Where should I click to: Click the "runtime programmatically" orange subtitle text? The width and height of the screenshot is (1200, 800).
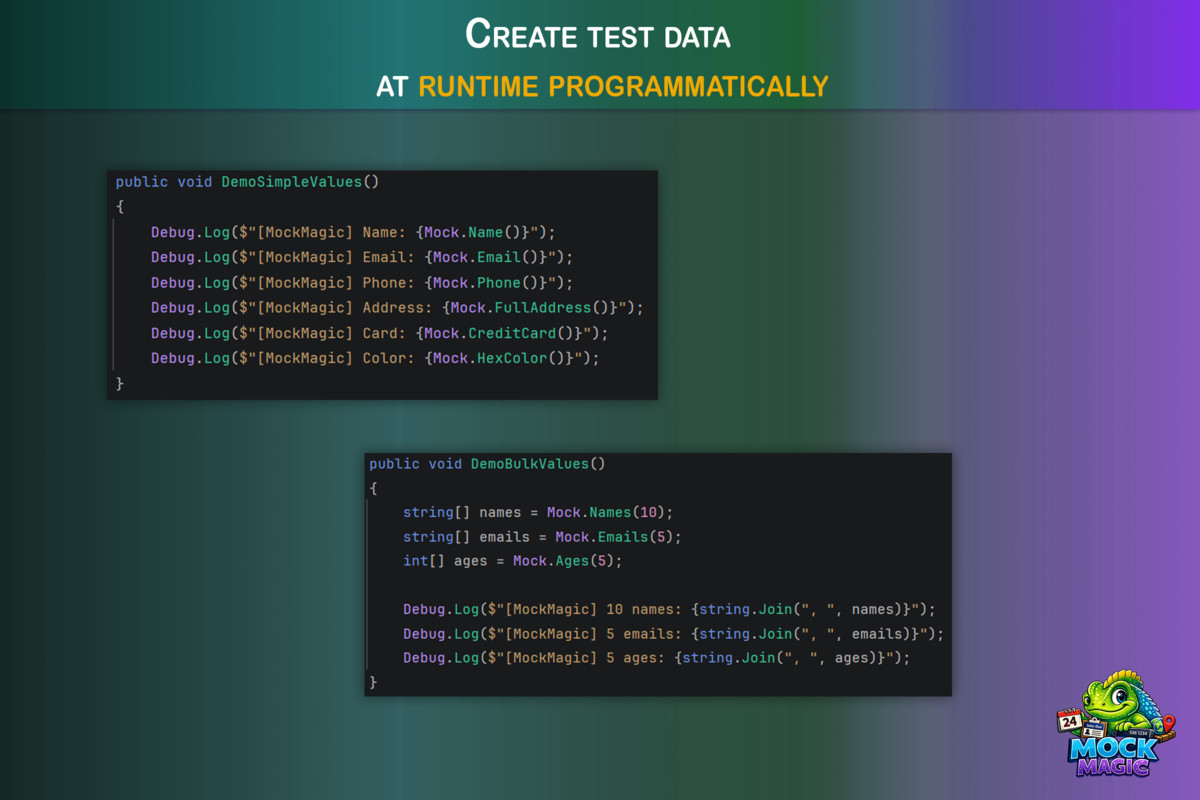[x=623, y=86]
